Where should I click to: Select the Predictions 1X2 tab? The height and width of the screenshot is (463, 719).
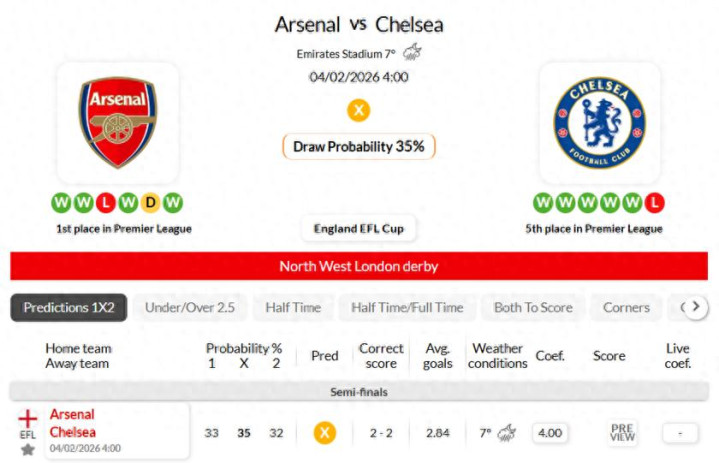coord(69,308)
